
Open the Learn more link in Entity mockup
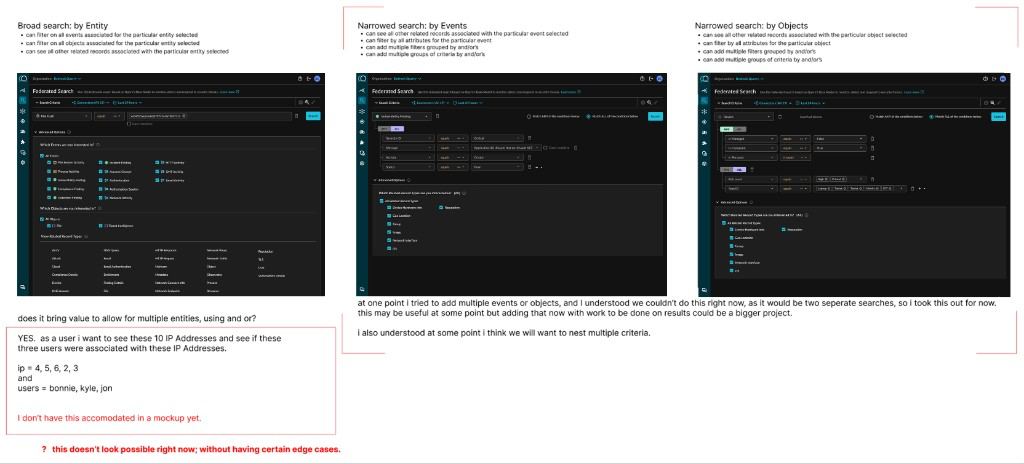coord(229,91)
